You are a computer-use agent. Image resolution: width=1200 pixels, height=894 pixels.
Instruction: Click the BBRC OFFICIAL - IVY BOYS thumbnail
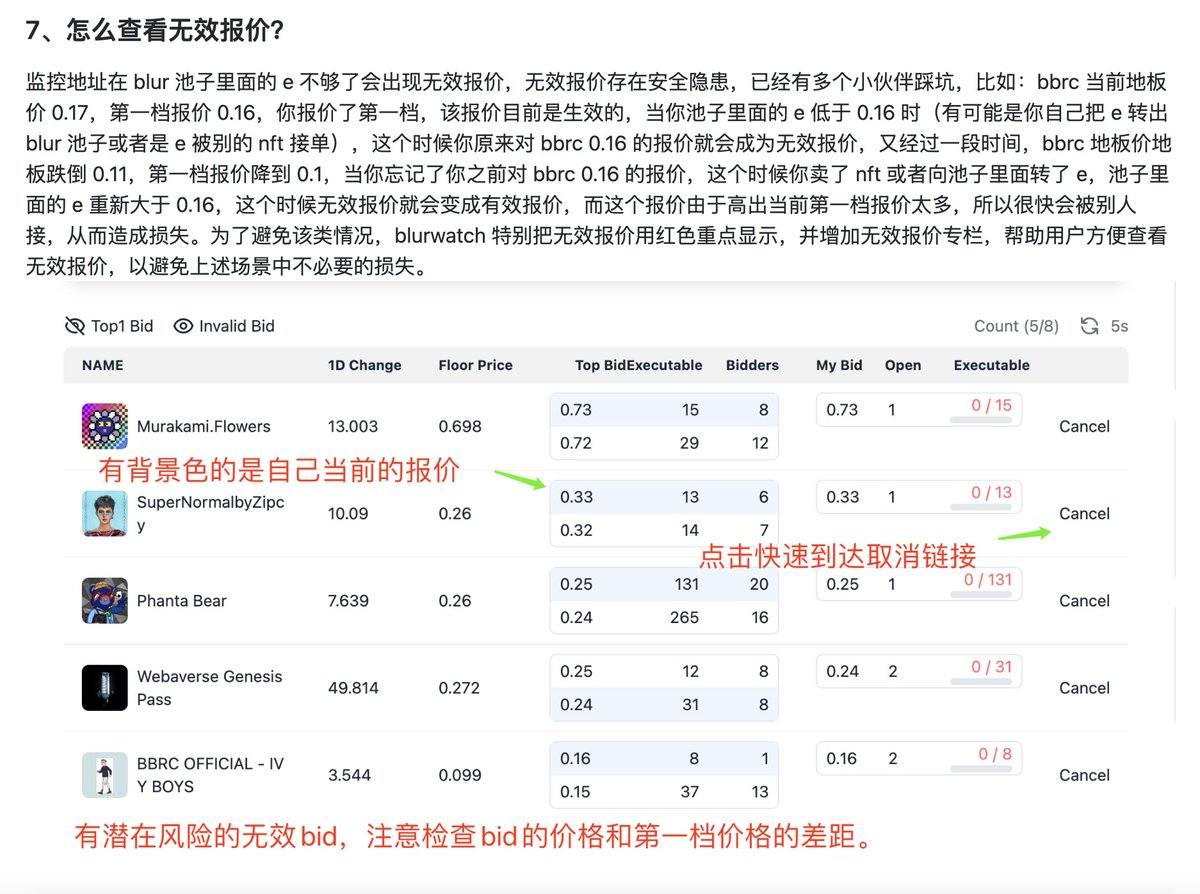[105, 775]
